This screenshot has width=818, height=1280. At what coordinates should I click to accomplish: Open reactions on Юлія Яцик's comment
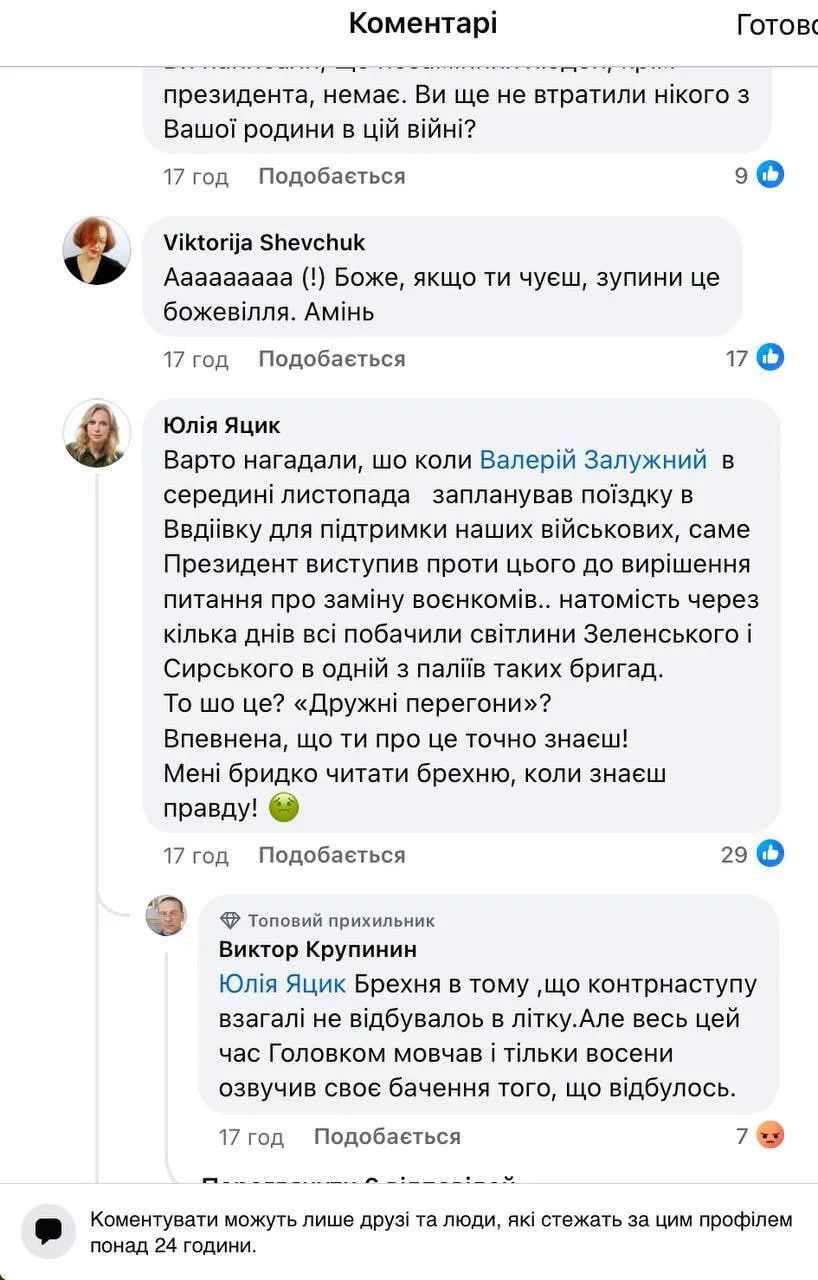(x=770, y=853)
